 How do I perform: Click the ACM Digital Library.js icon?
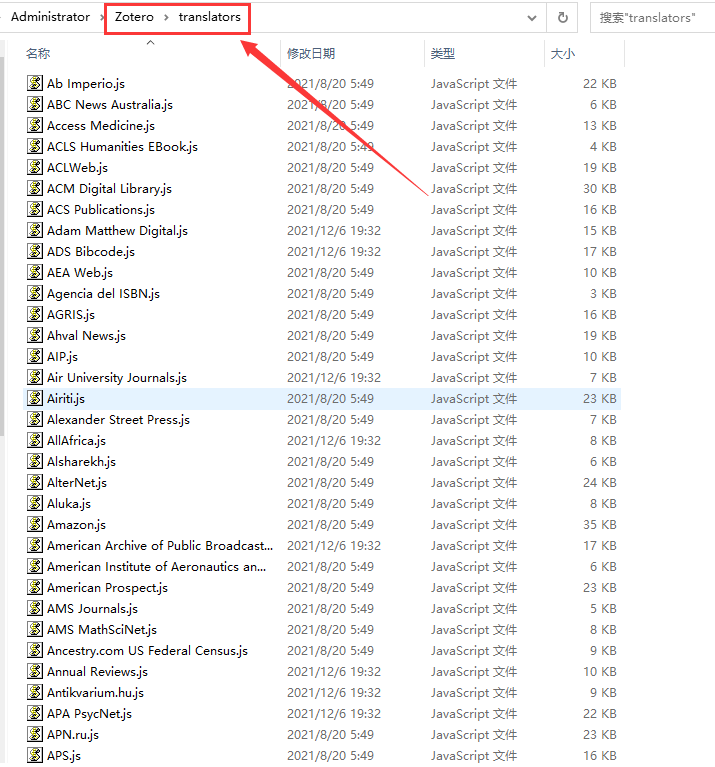(35, 188)
